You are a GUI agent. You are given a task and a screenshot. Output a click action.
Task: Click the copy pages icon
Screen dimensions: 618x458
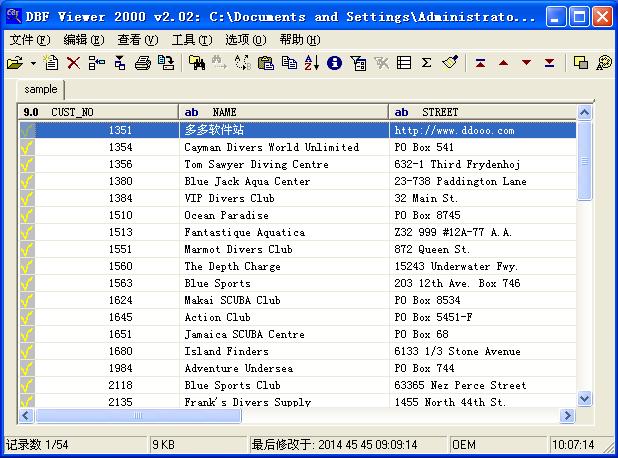[x=289, y=63]
